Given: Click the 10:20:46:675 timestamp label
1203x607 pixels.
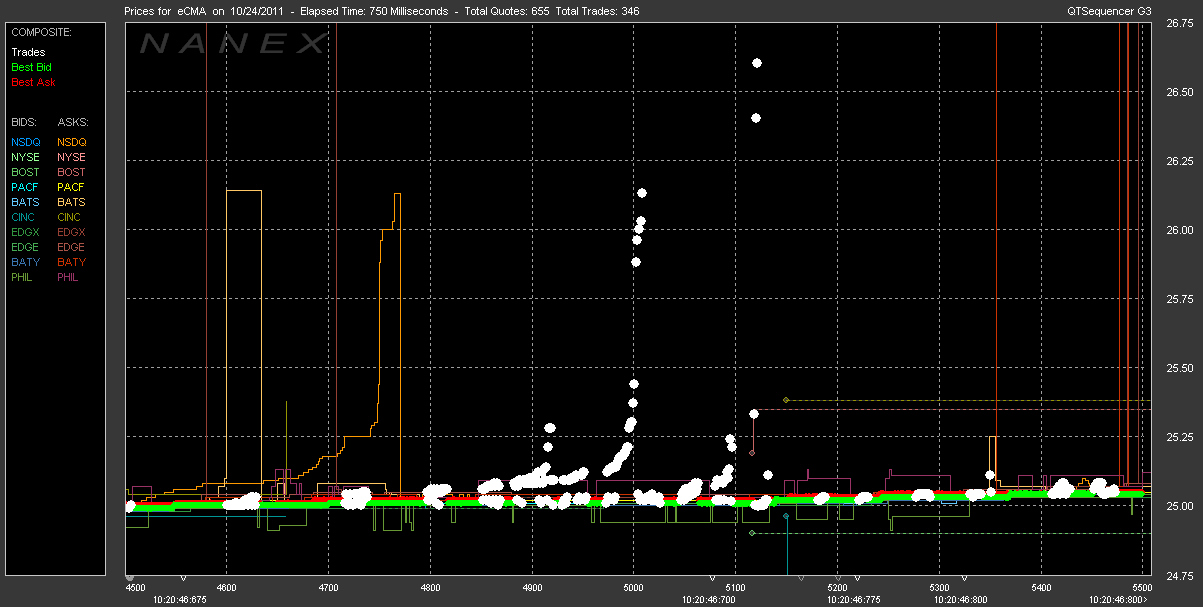Looking at the screenshot, I should [180, 600].
